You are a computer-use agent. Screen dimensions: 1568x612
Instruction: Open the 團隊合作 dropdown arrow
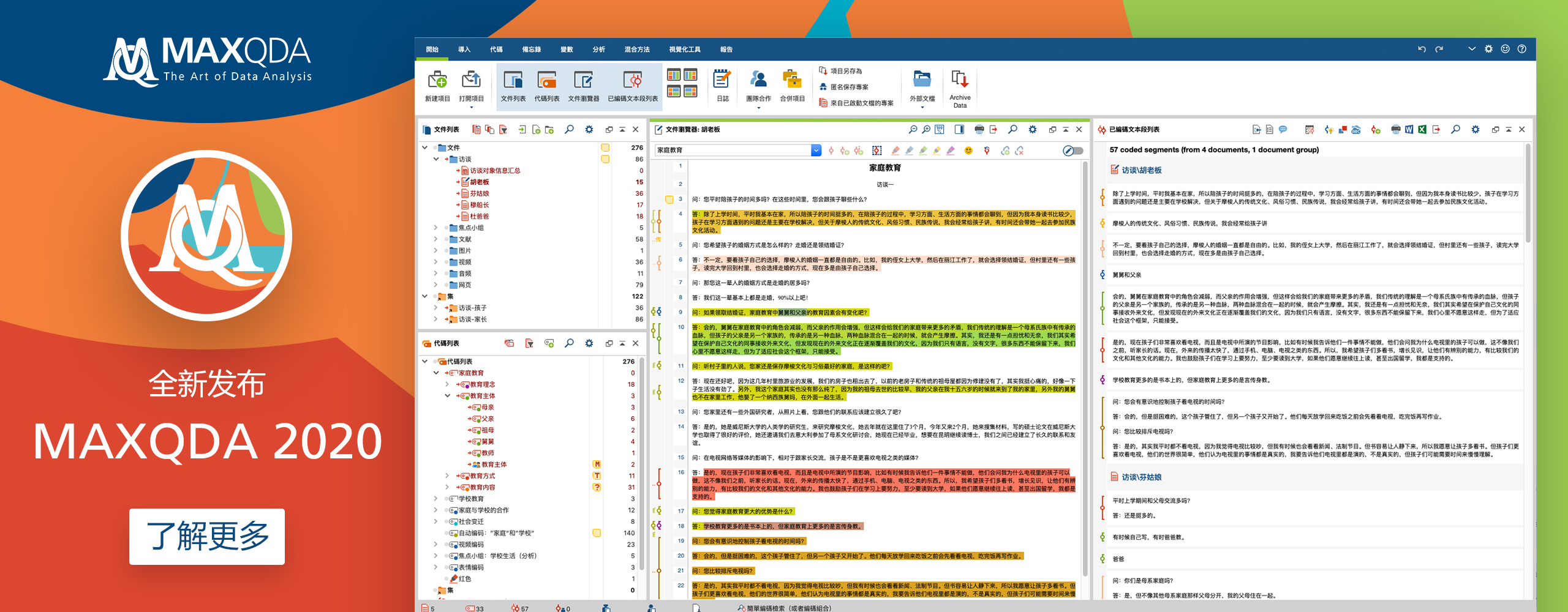point(758,108)
